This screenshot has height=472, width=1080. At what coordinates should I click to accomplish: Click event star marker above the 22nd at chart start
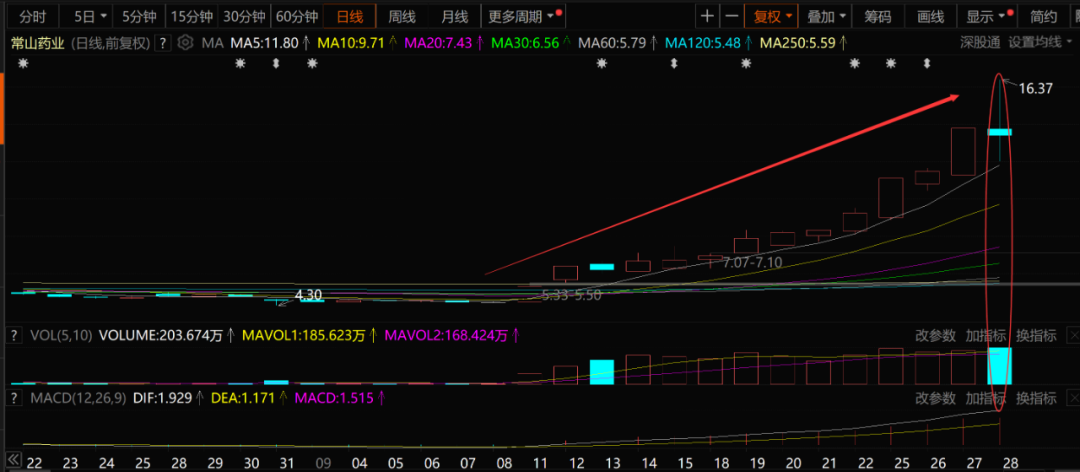point(23,64)
